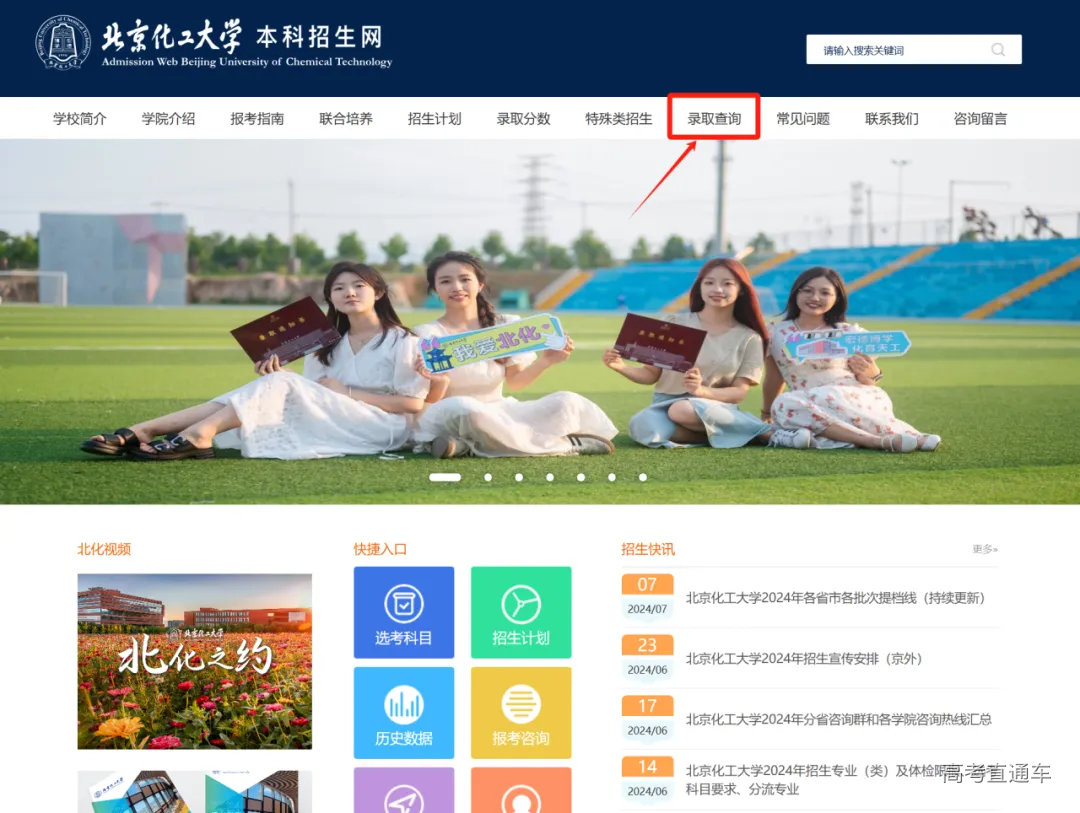Click the orange person quick entry icon
Viewport: 1080px width, 813px height.
pyautogui.click(x=521, y=795)
